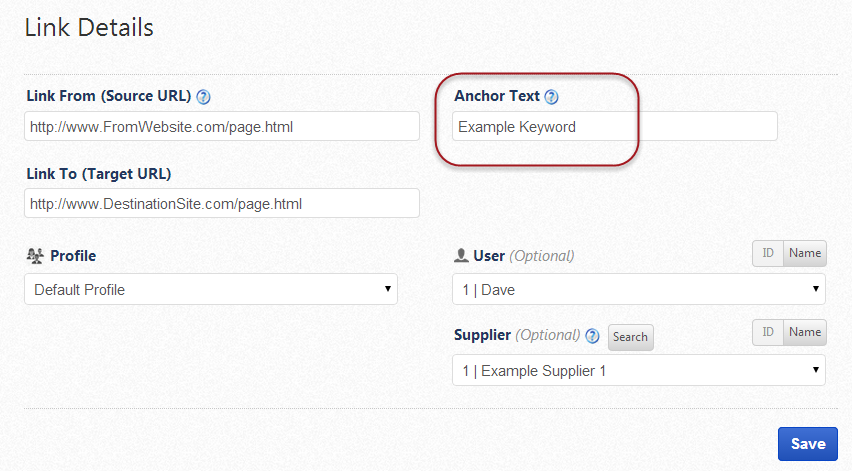
Task: Click the Link To (Target URL) label
Action: pyautogui.click(x=99, y=174)
